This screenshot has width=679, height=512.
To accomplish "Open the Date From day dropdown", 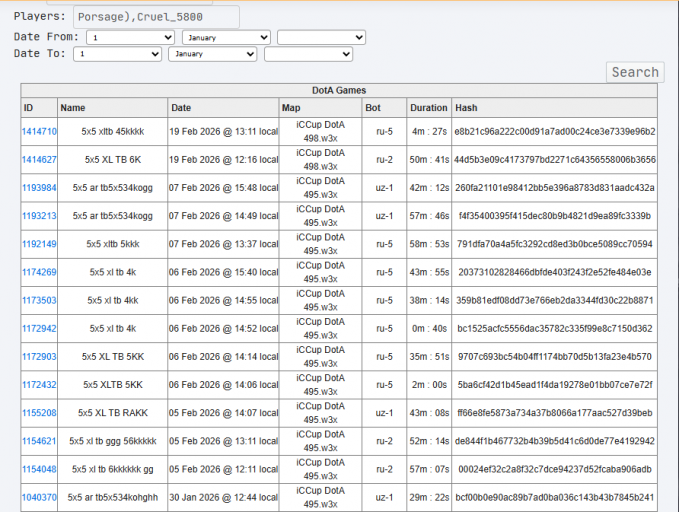I will pyautogui.click(x=130, y=37).
